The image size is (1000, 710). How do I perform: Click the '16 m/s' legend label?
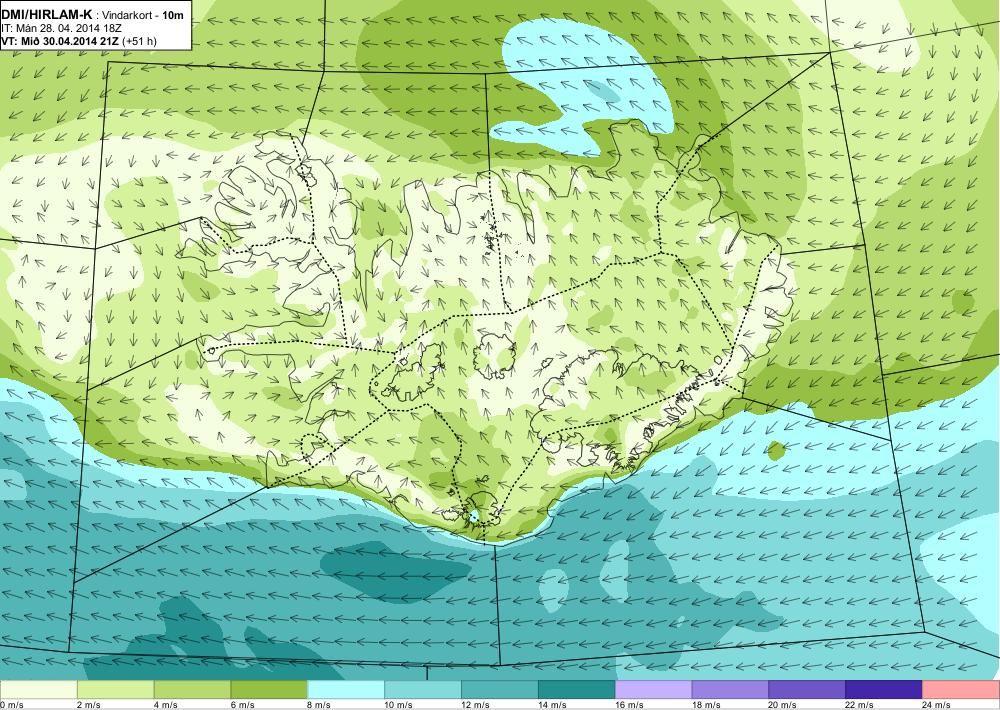click(629, 705)
